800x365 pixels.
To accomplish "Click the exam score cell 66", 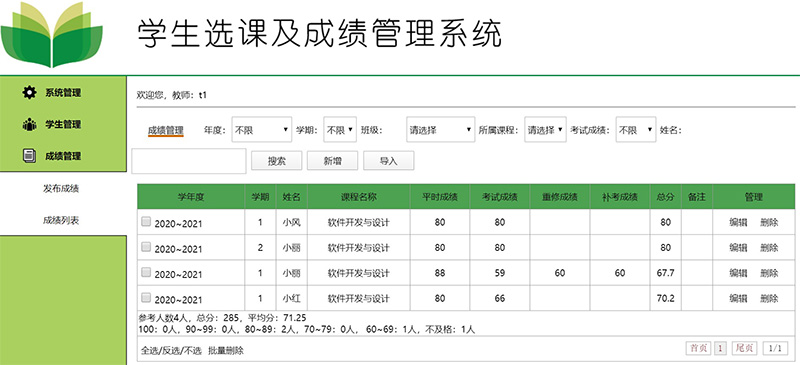I will 499,298.
